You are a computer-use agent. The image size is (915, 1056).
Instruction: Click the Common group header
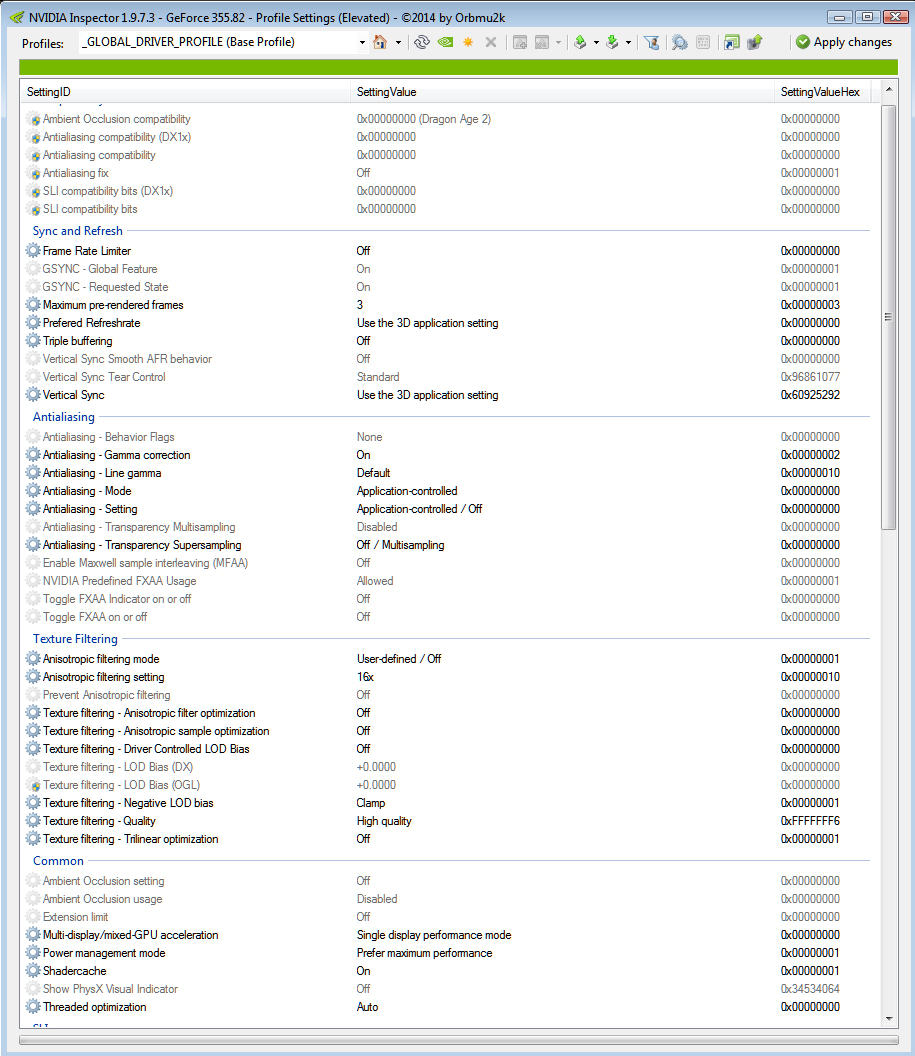(x=59, y=861)
